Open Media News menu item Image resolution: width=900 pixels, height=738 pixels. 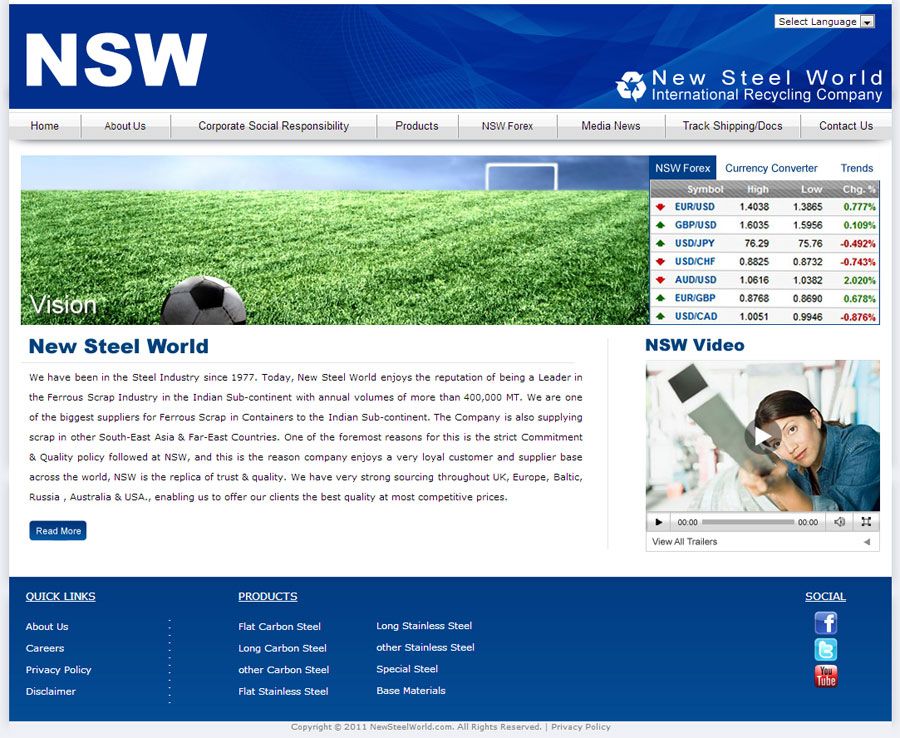(611, 126)
